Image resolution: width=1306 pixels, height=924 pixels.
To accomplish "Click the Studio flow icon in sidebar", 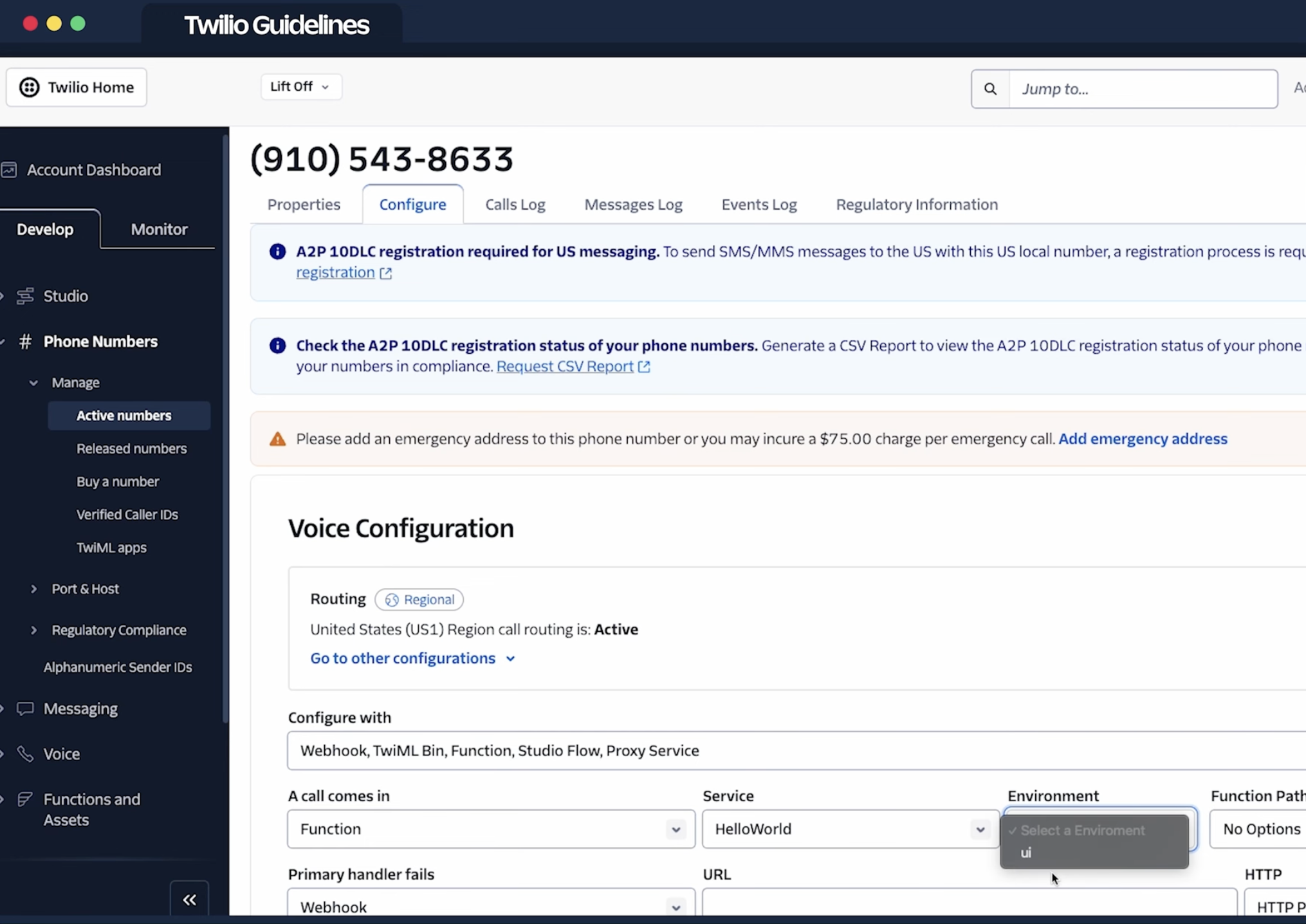I will pos(25,296).
